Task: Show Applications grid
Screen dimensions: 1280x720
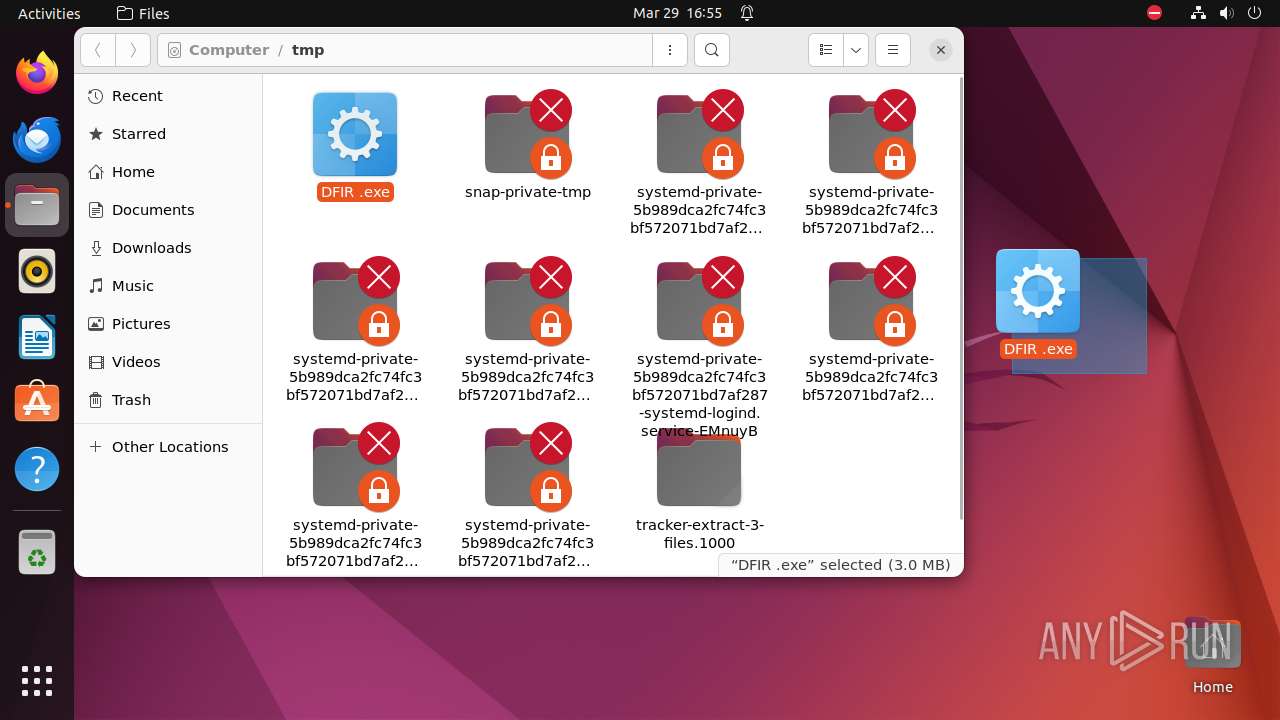Action: (x=37, y=681)
